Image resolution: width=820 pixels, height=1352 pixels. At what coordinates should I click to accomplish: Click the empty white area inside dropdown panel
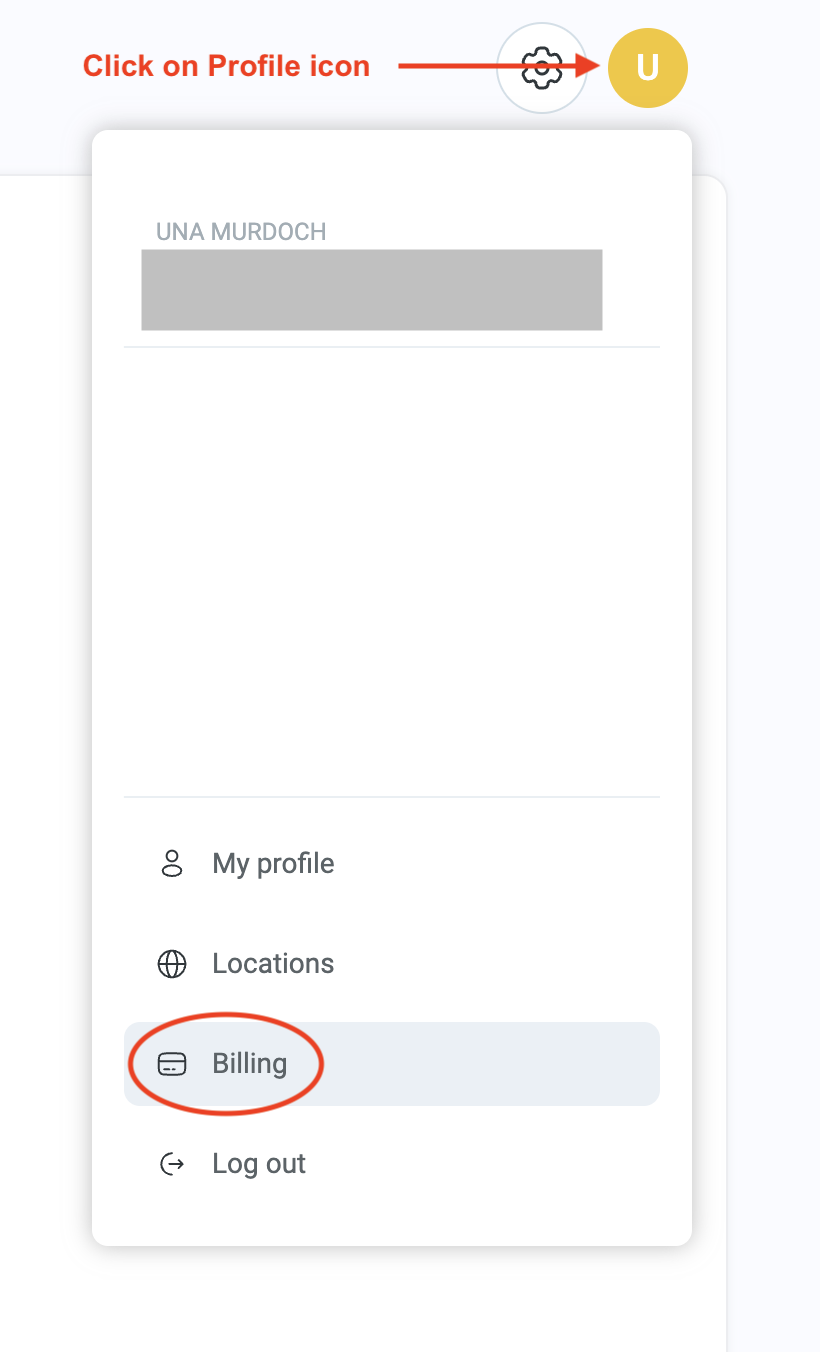click(x=392, y=570)
